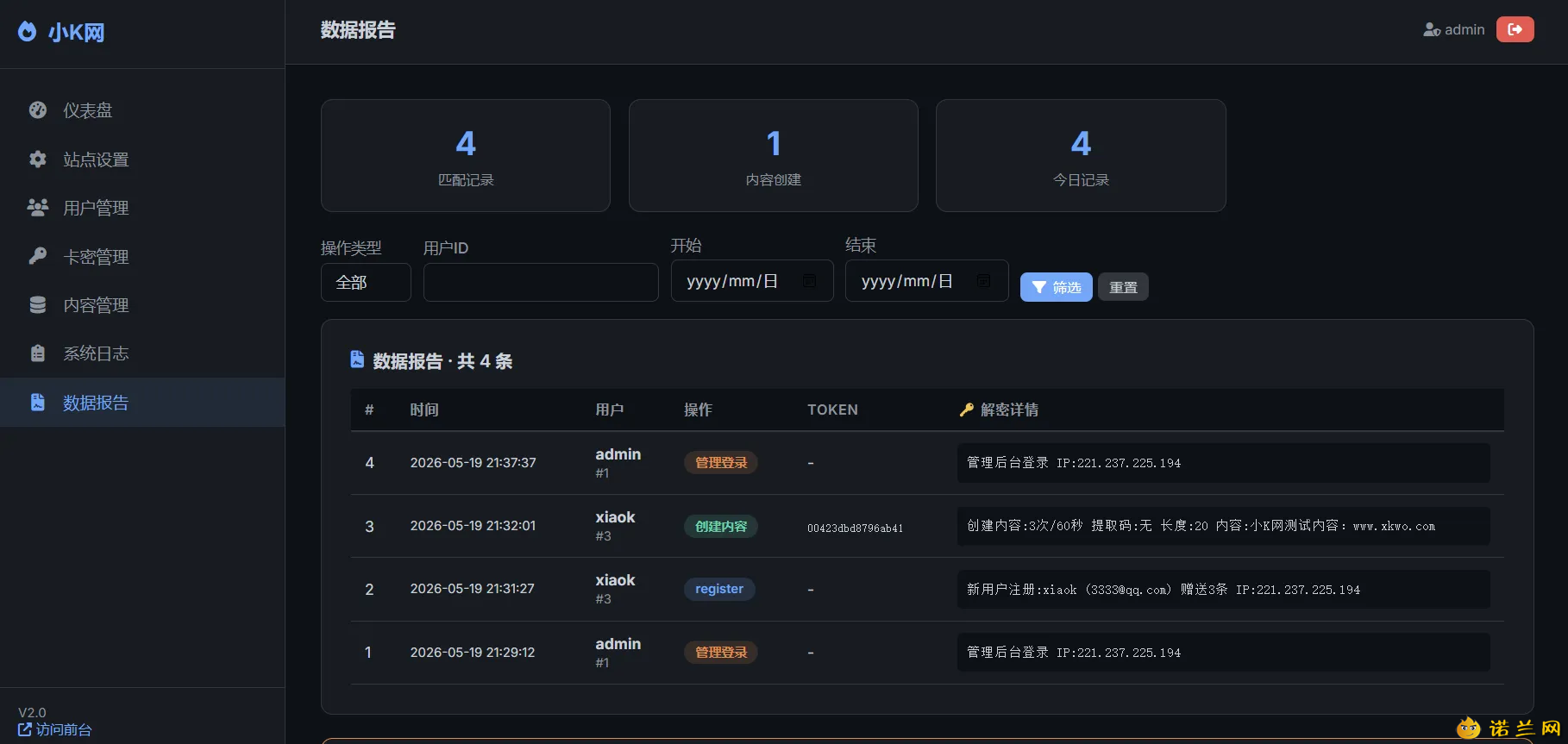
Task: Click timestamp 2026-05-19 21:29:12
Action: [x=473, y=653]
